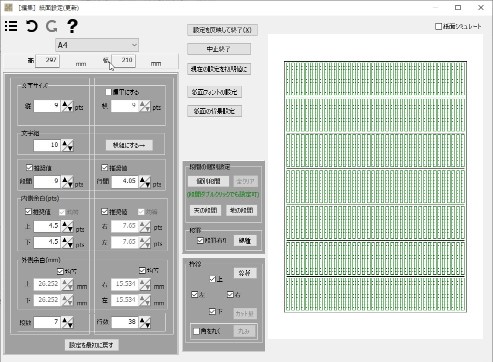Toggle 内側余白 推奨値 checkbox above 上 field

click(29, 211)
